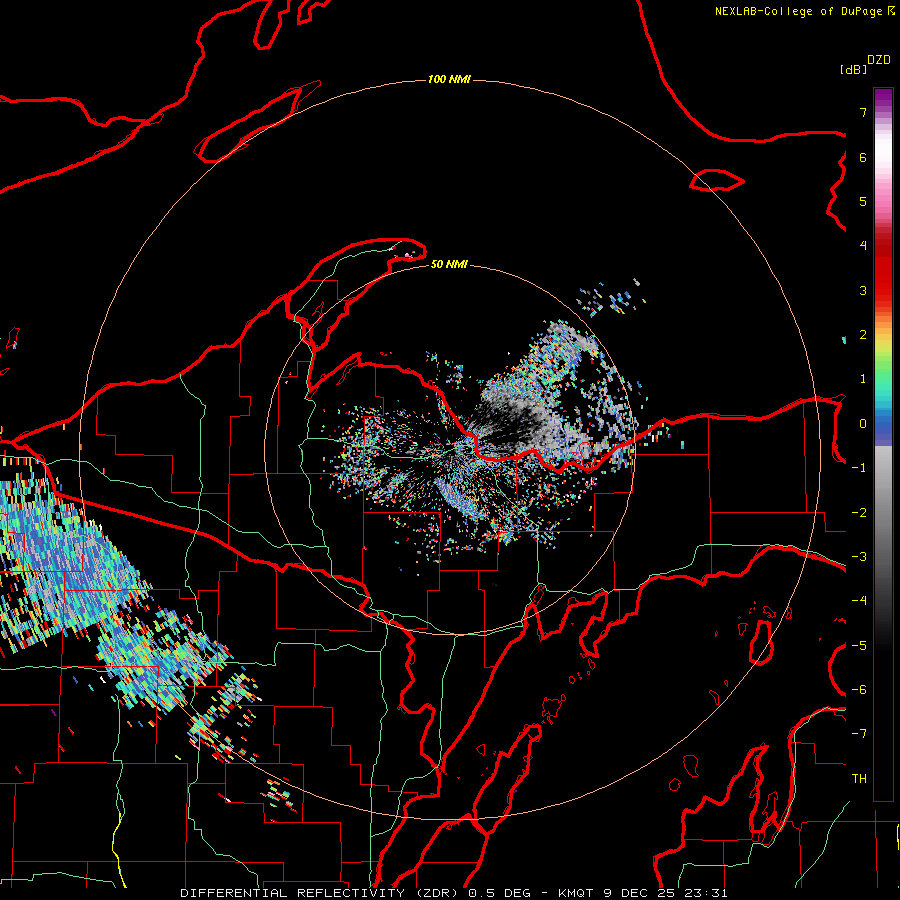
Task: Click the -1 dB value on the color scale
Action: coord(859,468)
